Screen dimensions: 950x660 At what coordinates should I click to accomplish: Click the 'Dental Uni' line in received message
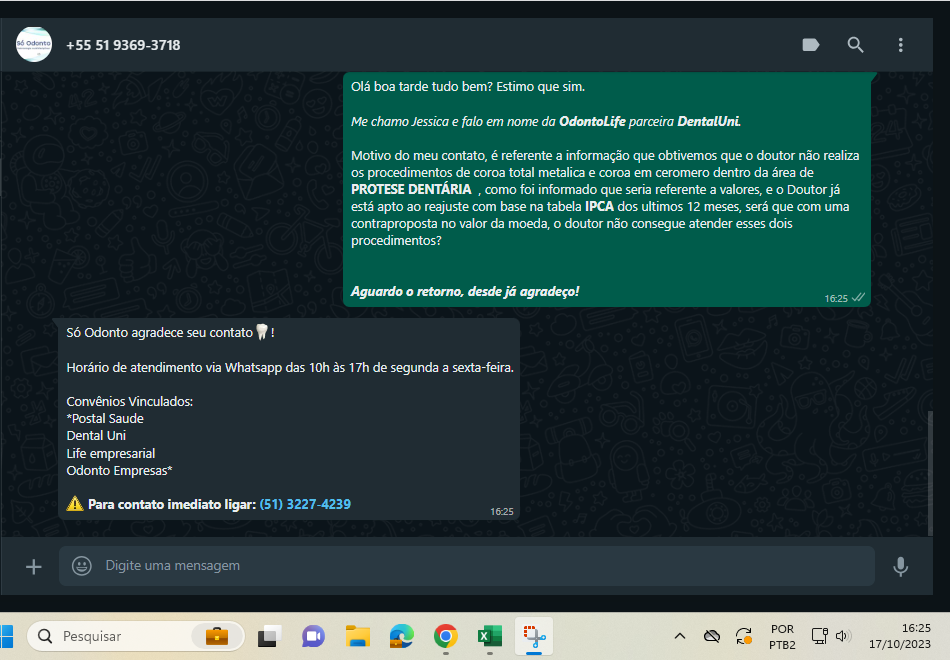(x=96, y=436)
